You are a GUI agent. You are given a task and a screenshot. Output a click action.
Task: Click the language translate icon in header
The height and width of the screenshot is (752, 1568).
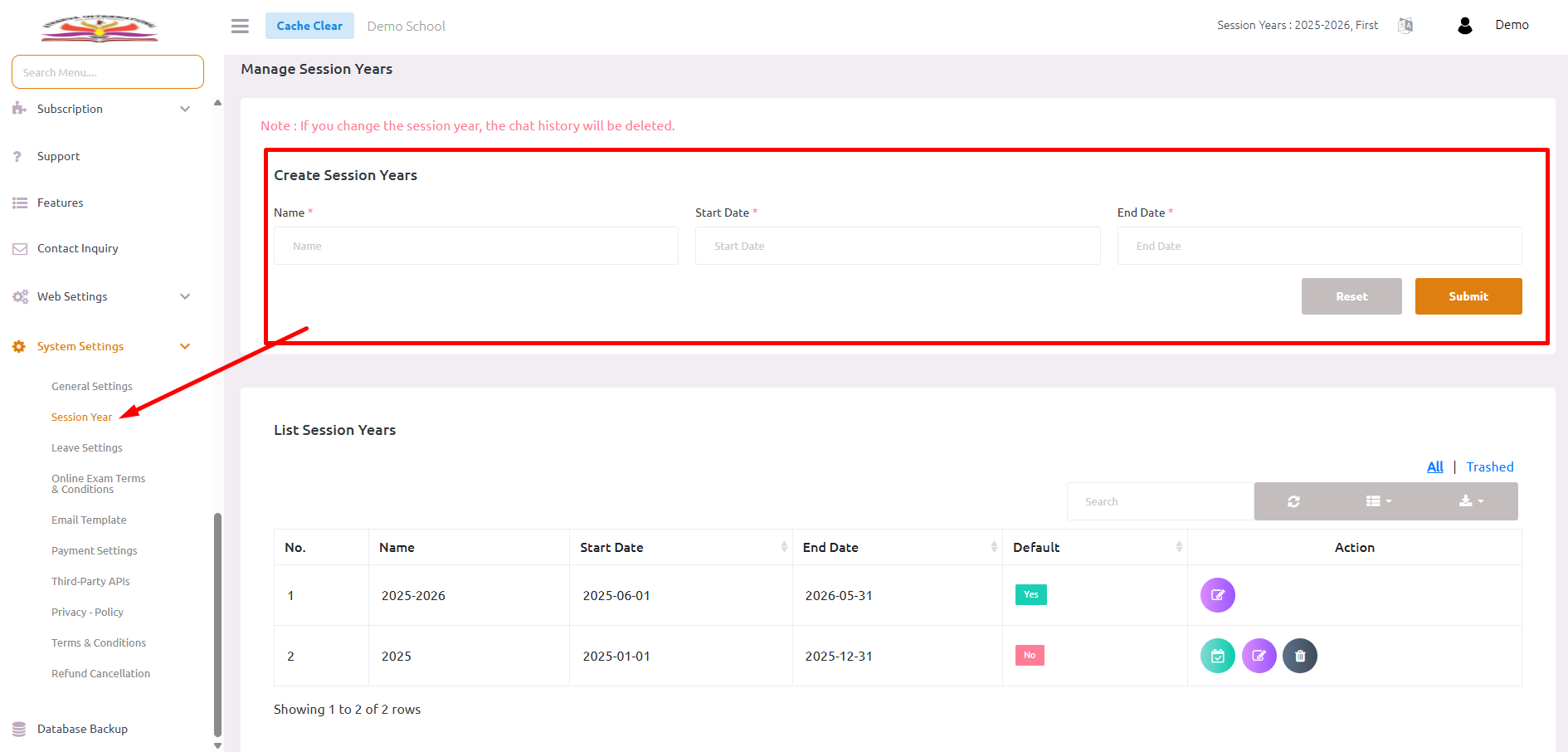pyautogui.click(x=1405, y=26)
